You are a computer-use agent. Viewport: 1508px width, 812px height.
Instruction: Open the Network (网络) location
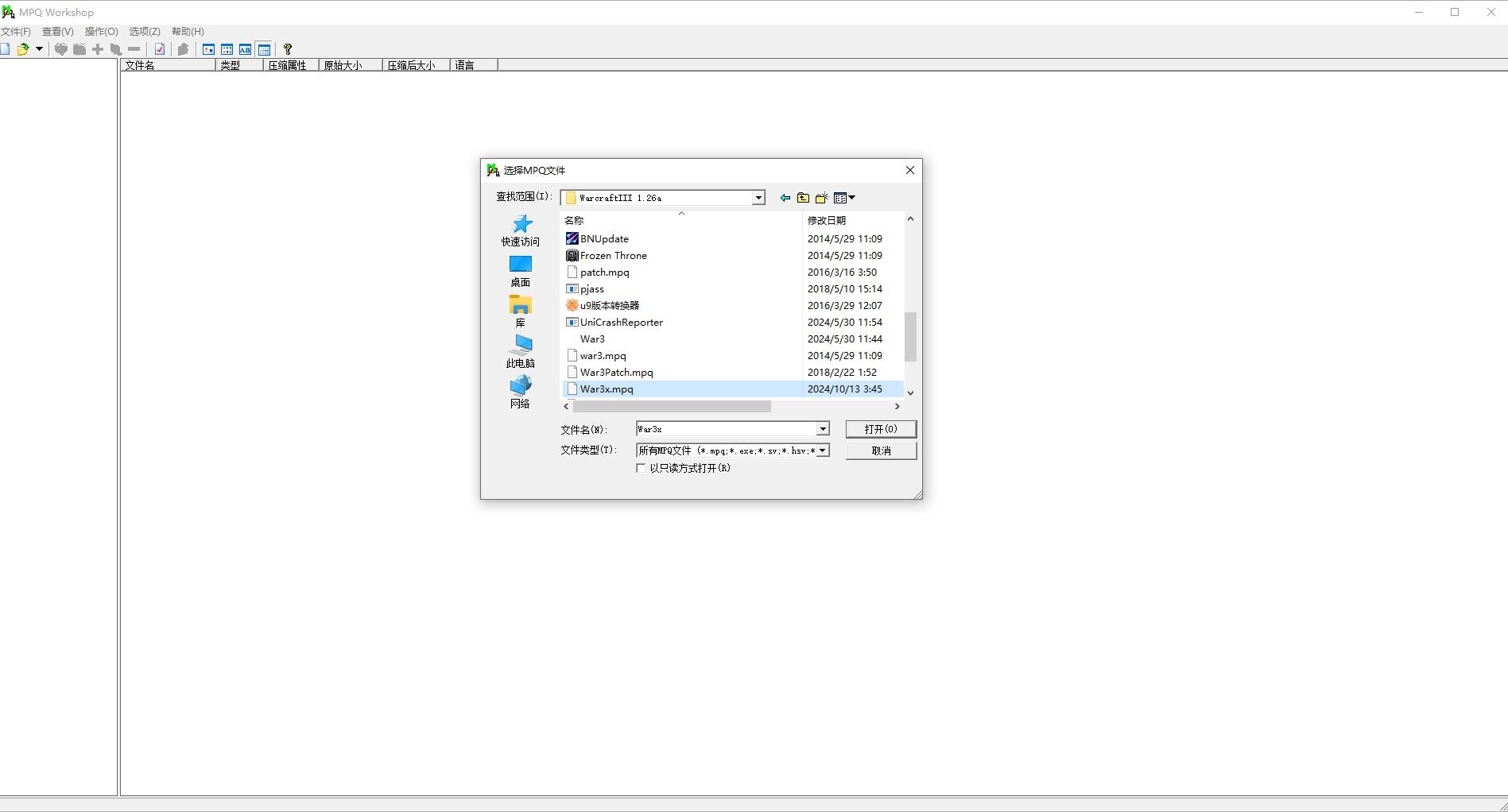(x=521, y=392)
